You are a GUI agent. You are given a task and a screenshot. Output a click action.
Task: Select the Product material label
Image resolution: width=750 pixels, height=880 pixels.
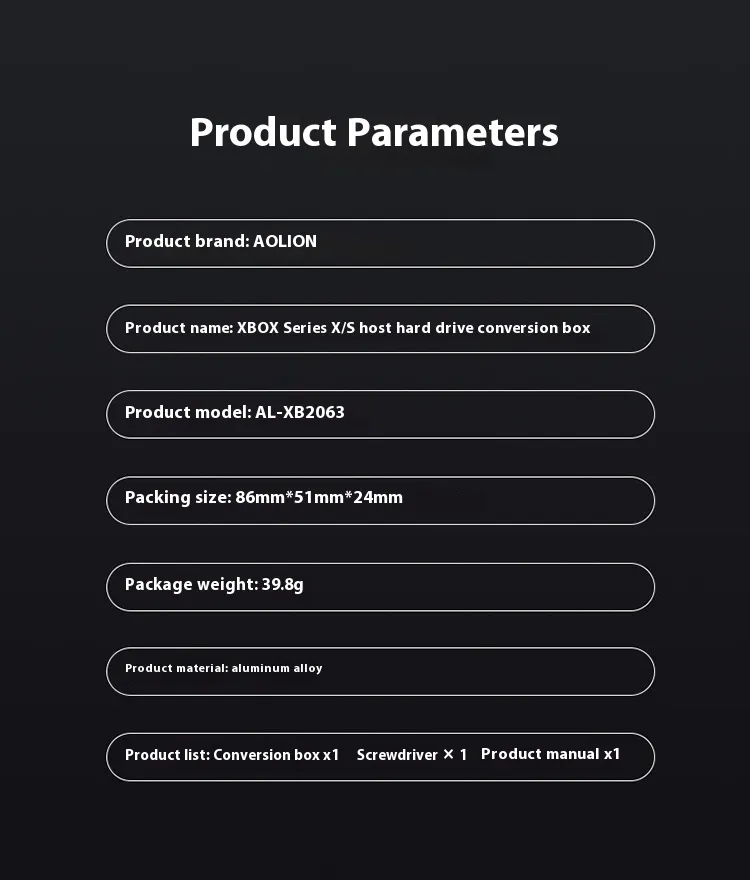(176, 668)
